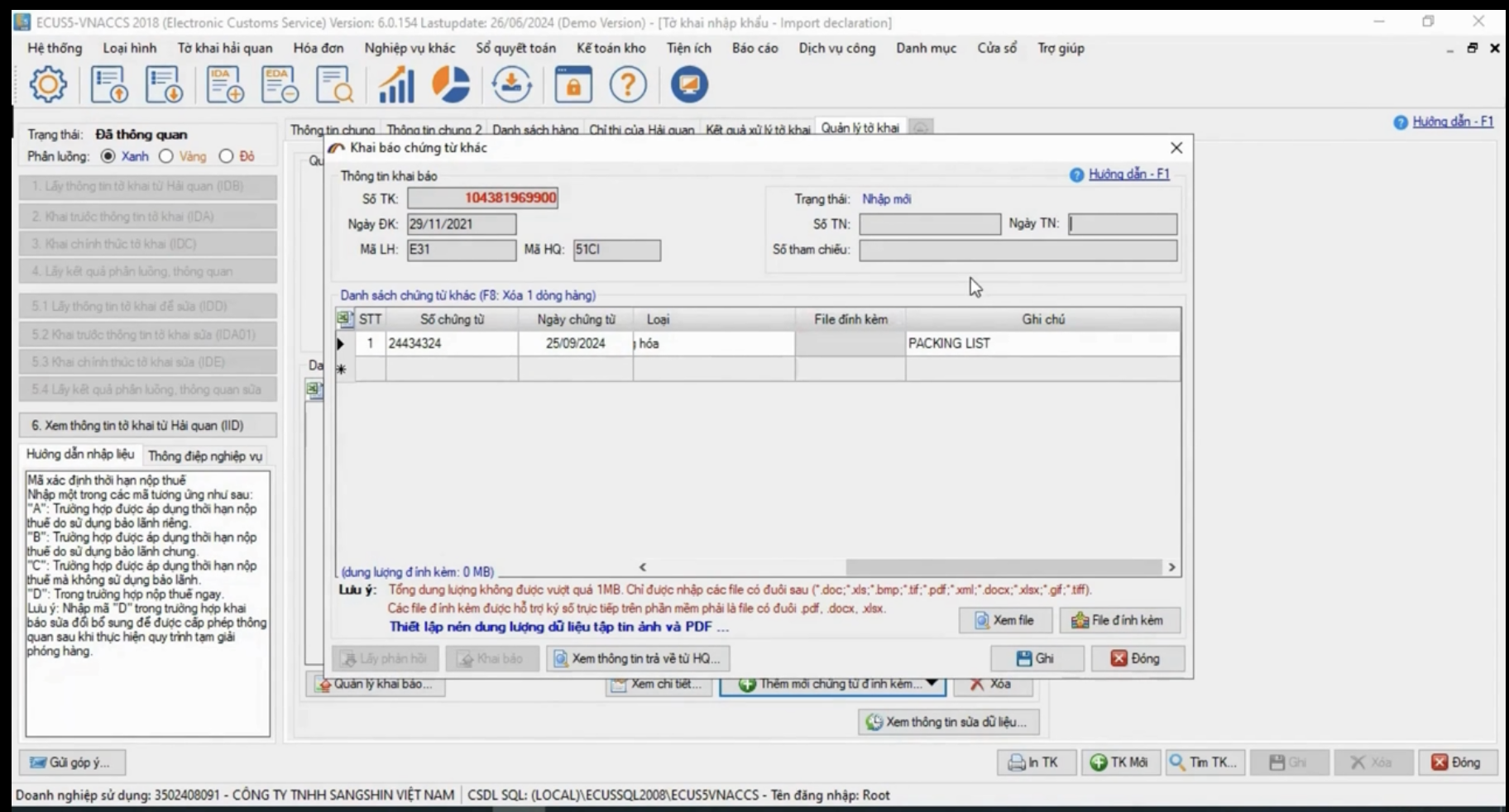Click the horizontal scrollbar thumb in document list

click(x=1003, y=567)
